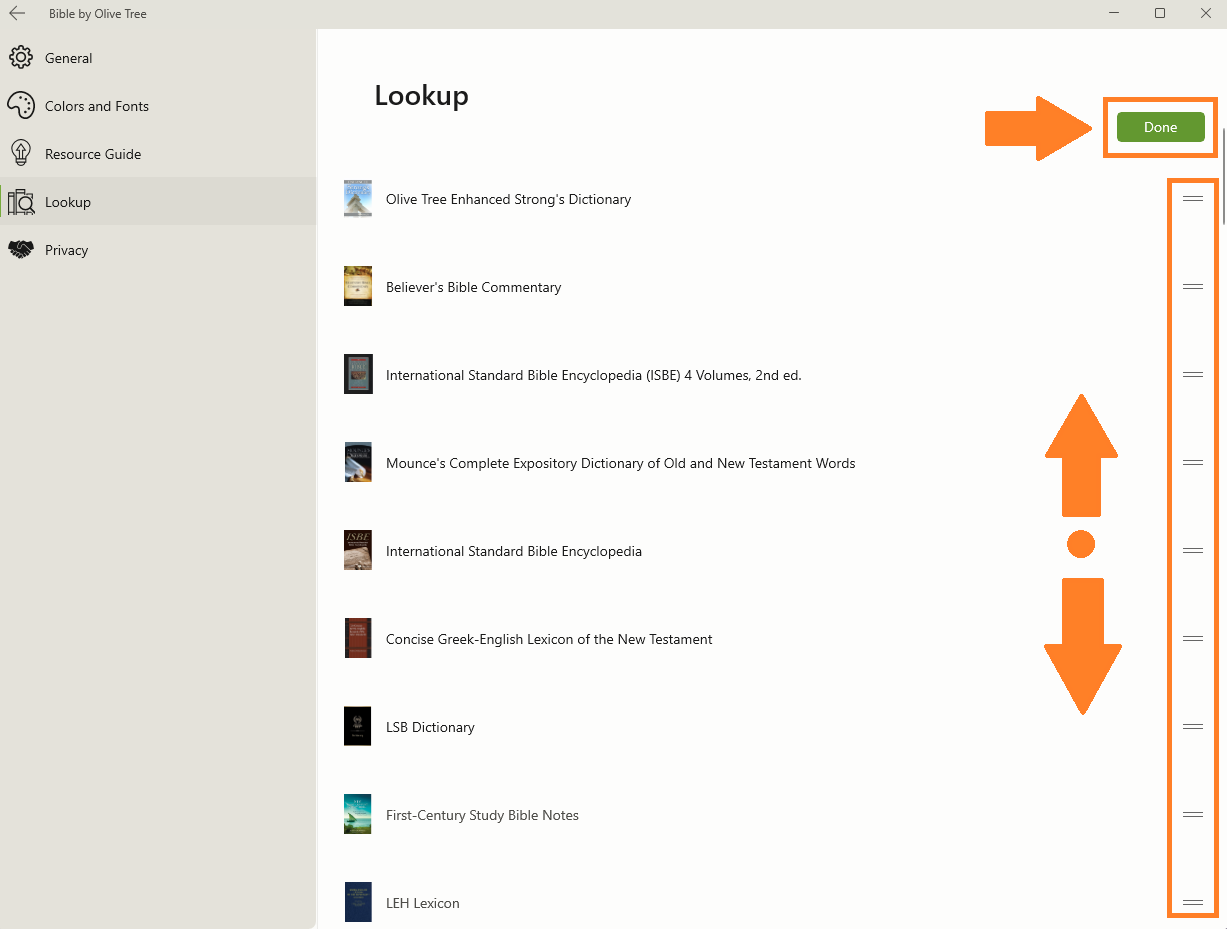Image resolution: width=1227 pixels, height=929 pixels.
Task: Click reorder handle for First-Century Study Bible Notes
Action: click(x=1192, y=815)
